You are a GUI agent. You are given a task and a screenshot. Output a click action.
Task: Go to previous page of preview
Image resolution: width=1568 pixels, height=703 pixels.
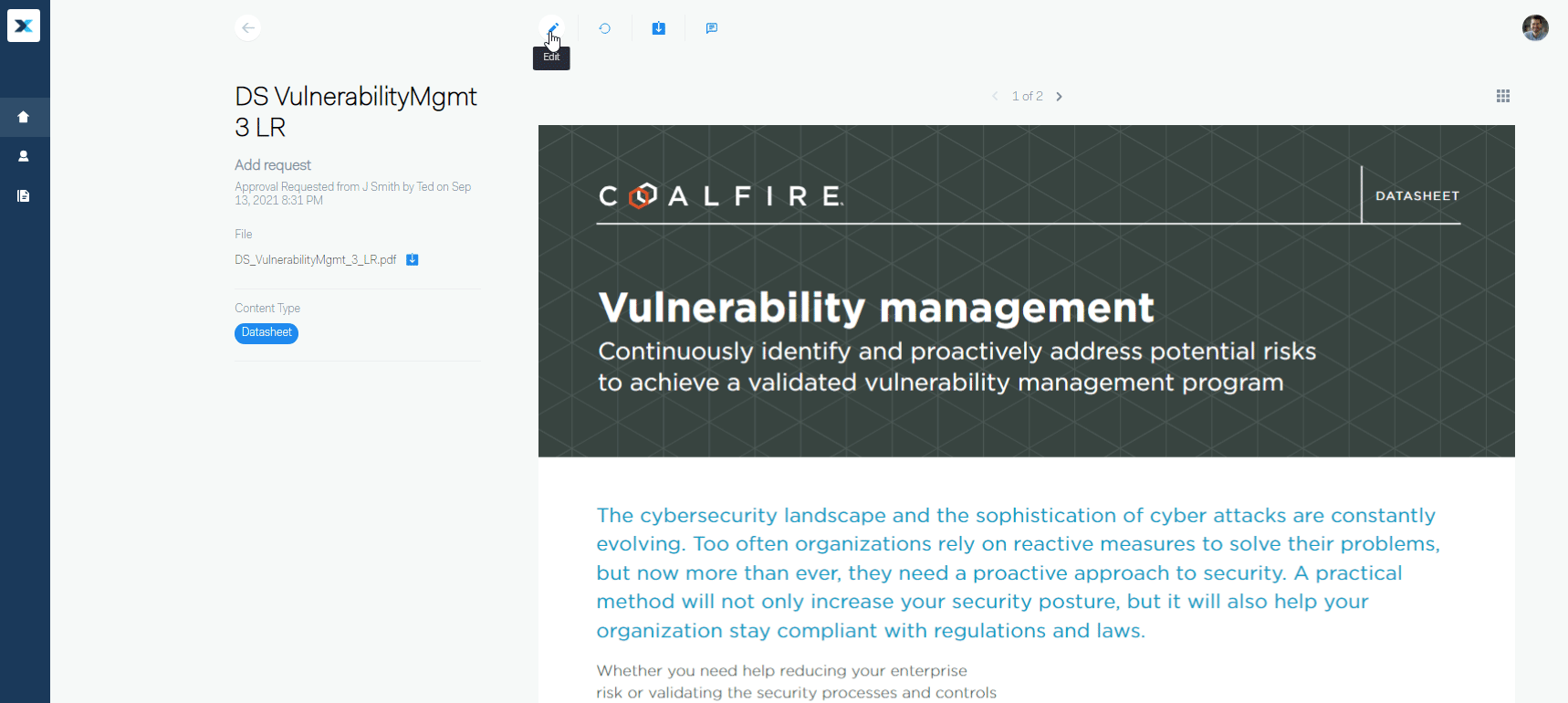pos(995,96)
